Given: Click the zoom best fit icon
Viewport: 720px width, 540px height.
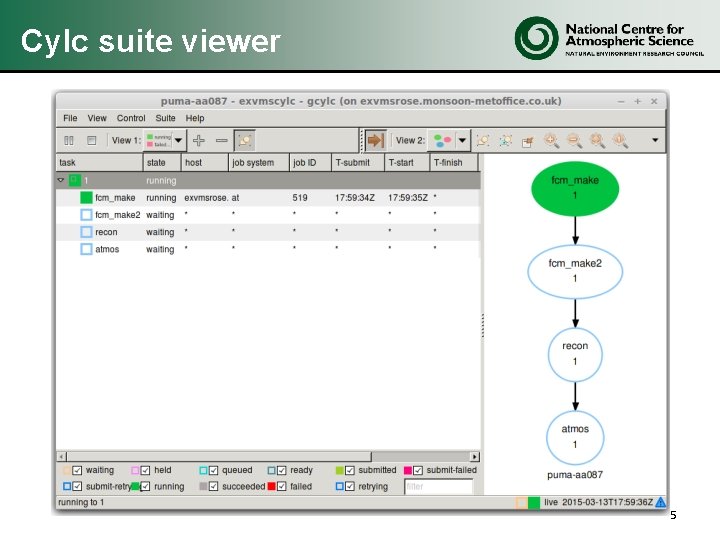Looking at the screenshot, I should (x=597, y=140).
